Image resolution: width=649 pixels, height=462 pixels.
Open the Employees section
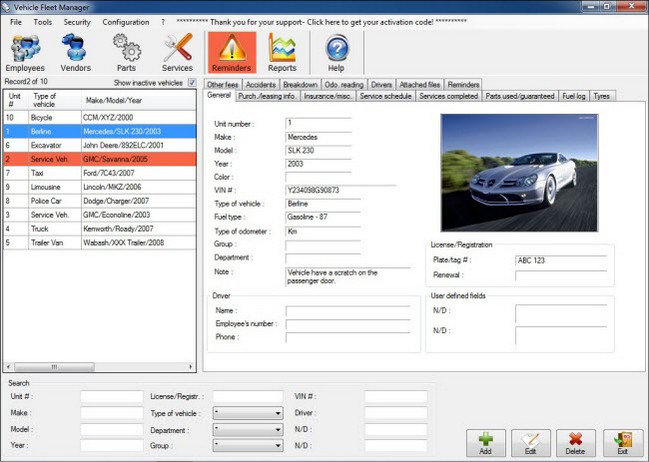25,52
